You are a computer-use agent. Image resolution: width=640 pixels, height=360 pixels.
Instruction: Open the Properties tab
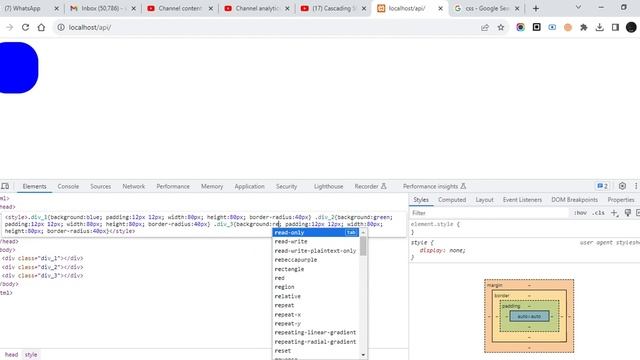[621, 200]
